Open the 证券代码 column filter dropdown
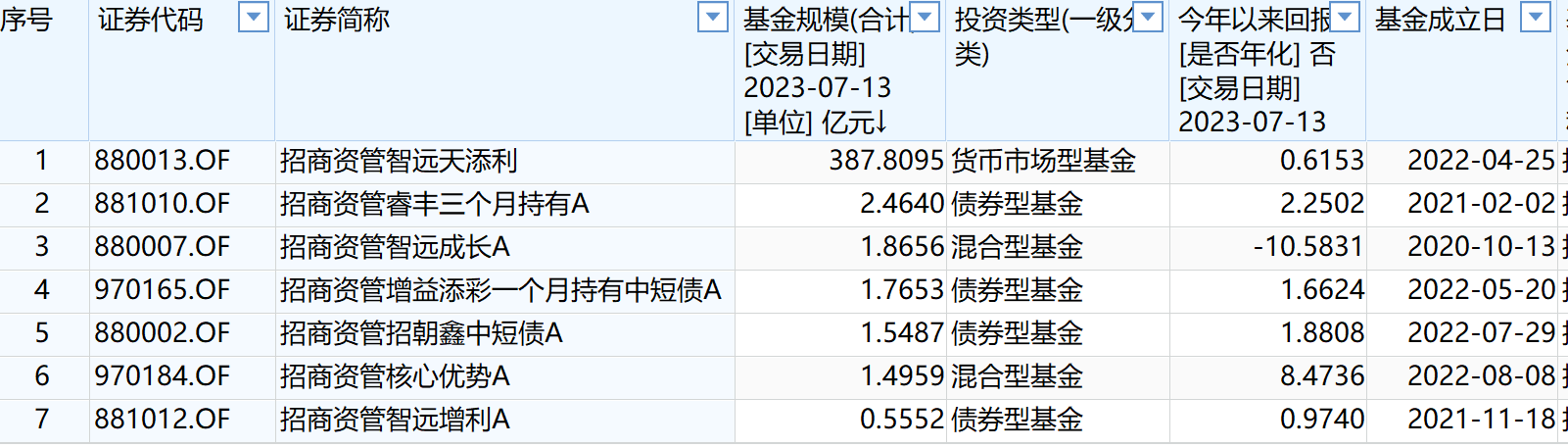1568x447 pixels. coord(254,18)
